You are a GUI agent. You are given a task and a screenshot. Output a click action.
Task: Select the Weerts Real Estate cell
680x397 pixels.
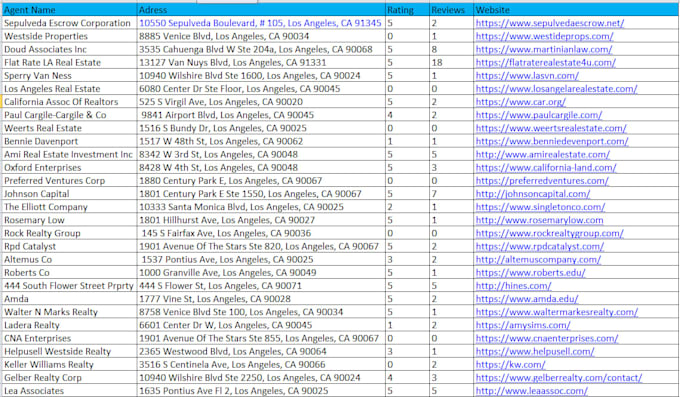69,128
